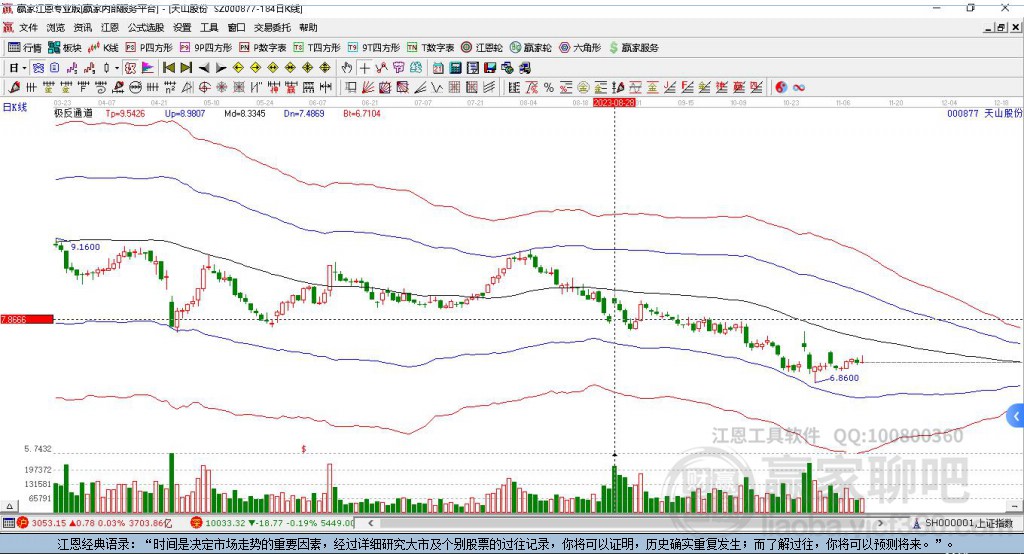Image resolution: width=1024 pixels, height=554 pixels.
Task: Toggle the 极反 channel indicator button
Action: (x=130, y=68)
